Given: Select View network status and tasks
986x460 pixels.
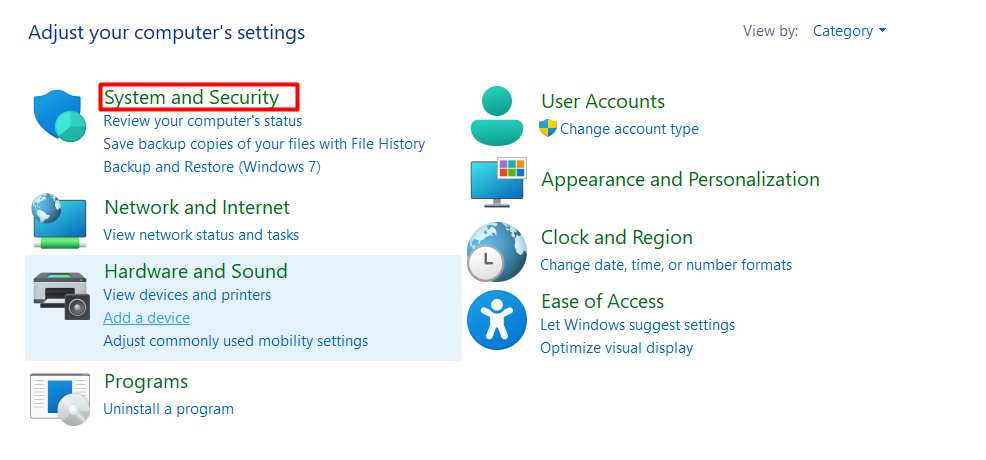Looking at the screenshot, I should 201,235.
